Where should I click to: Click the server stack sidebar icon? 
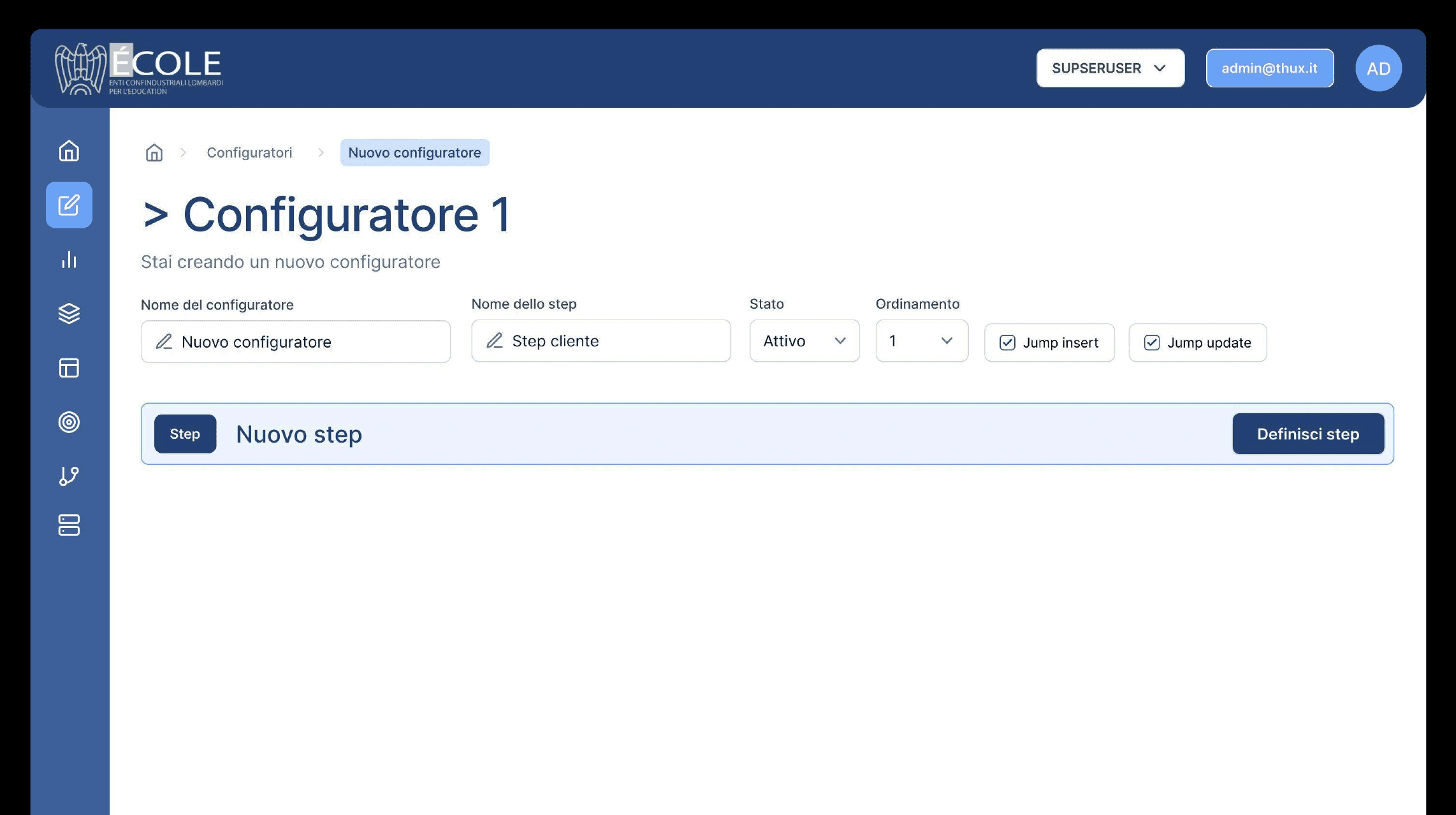tap(69, 525)
